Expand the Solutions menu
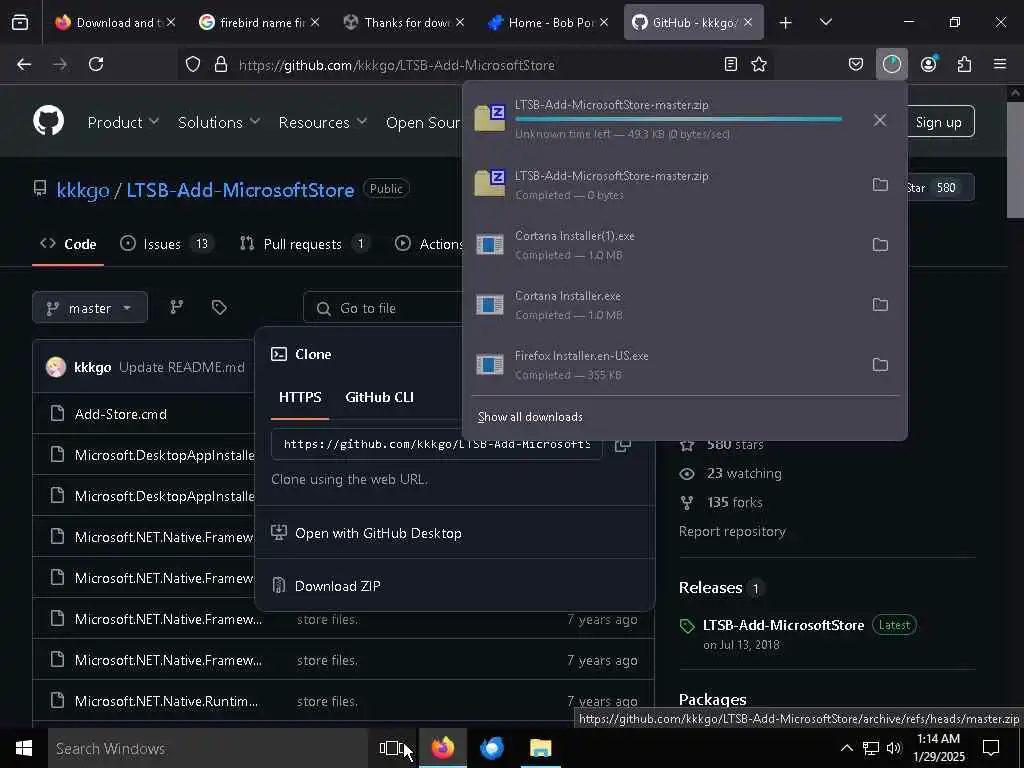 pyautogui.click(x=219, y=122)
